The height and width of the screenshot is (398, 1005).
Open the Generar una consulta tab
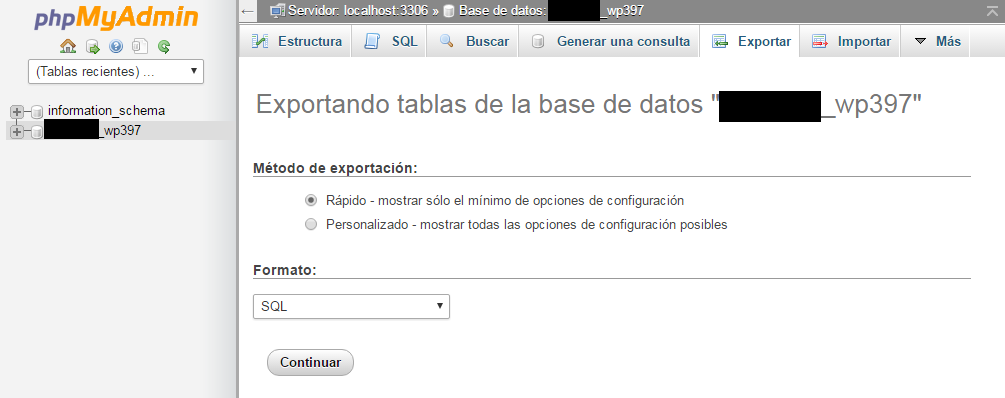(x=609, y=41)
